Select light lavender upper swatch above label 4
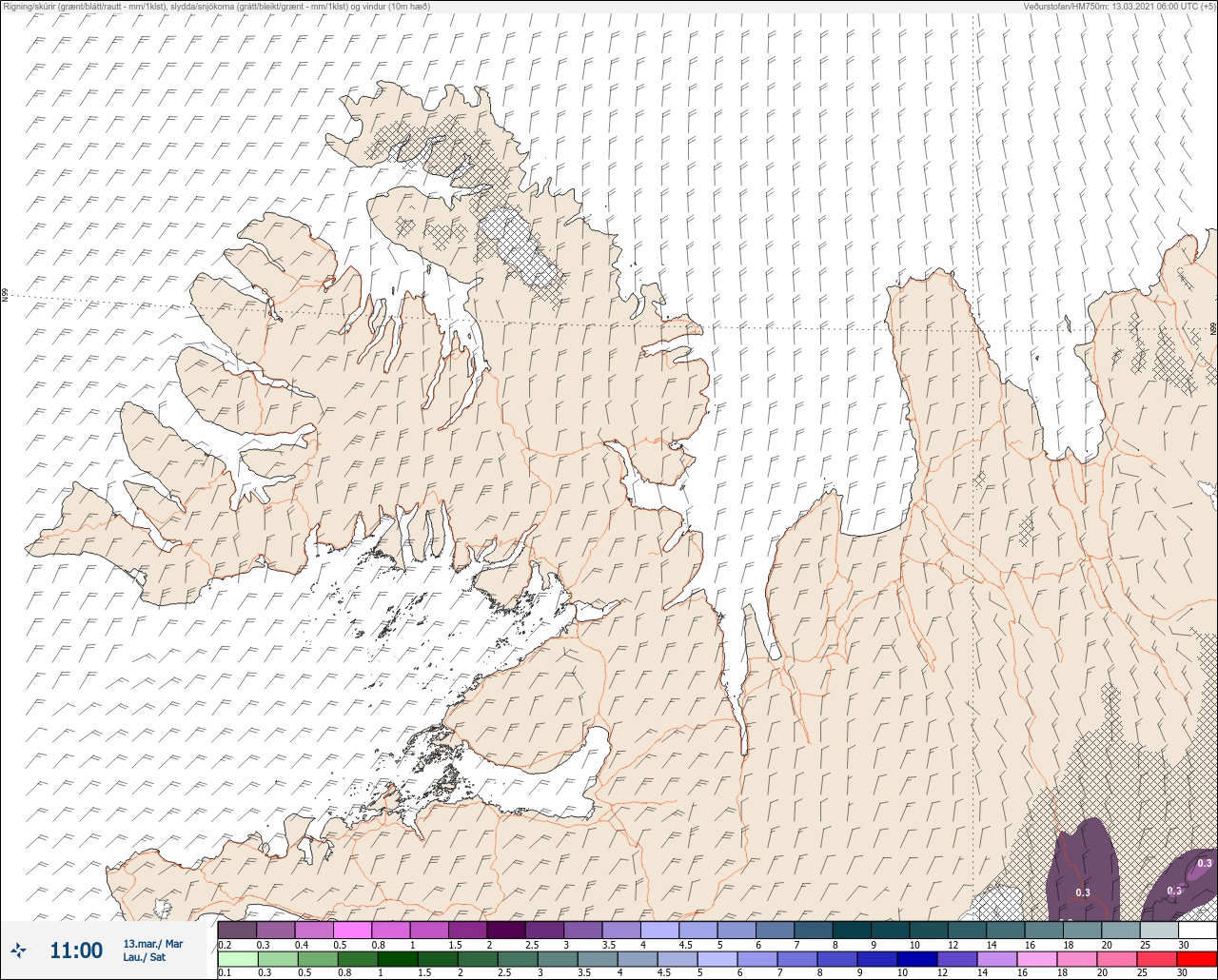The image size is (1218, 980). [x=659, y=930]
